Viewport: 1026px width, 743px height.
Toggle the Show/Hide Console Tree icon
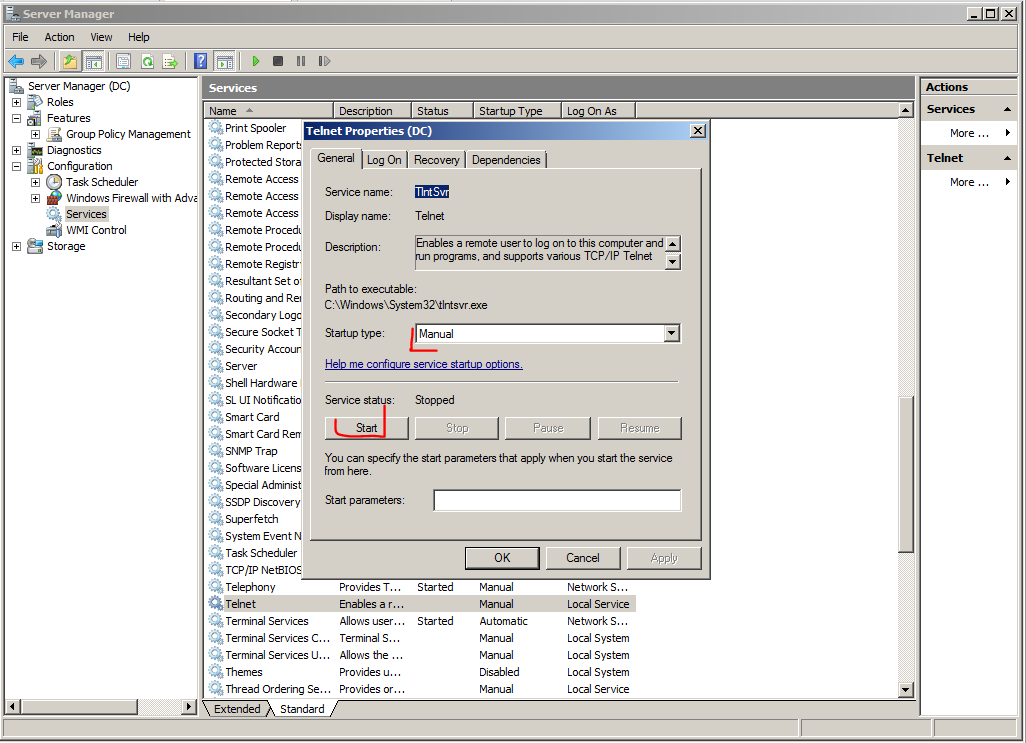coord(94,61)
